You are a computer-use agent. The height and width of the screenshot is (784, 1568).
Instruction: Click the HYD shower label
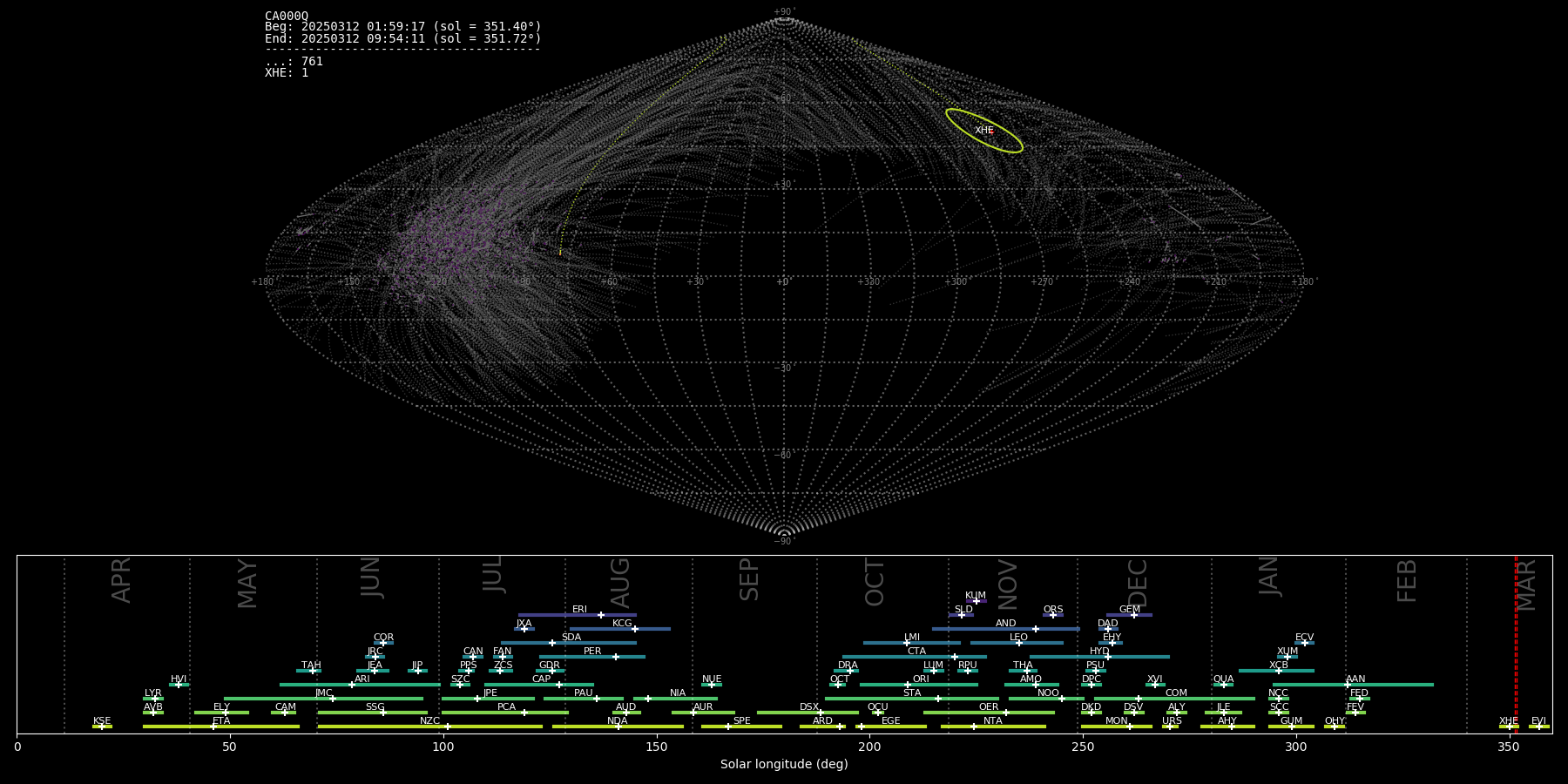coord(1099,652)
